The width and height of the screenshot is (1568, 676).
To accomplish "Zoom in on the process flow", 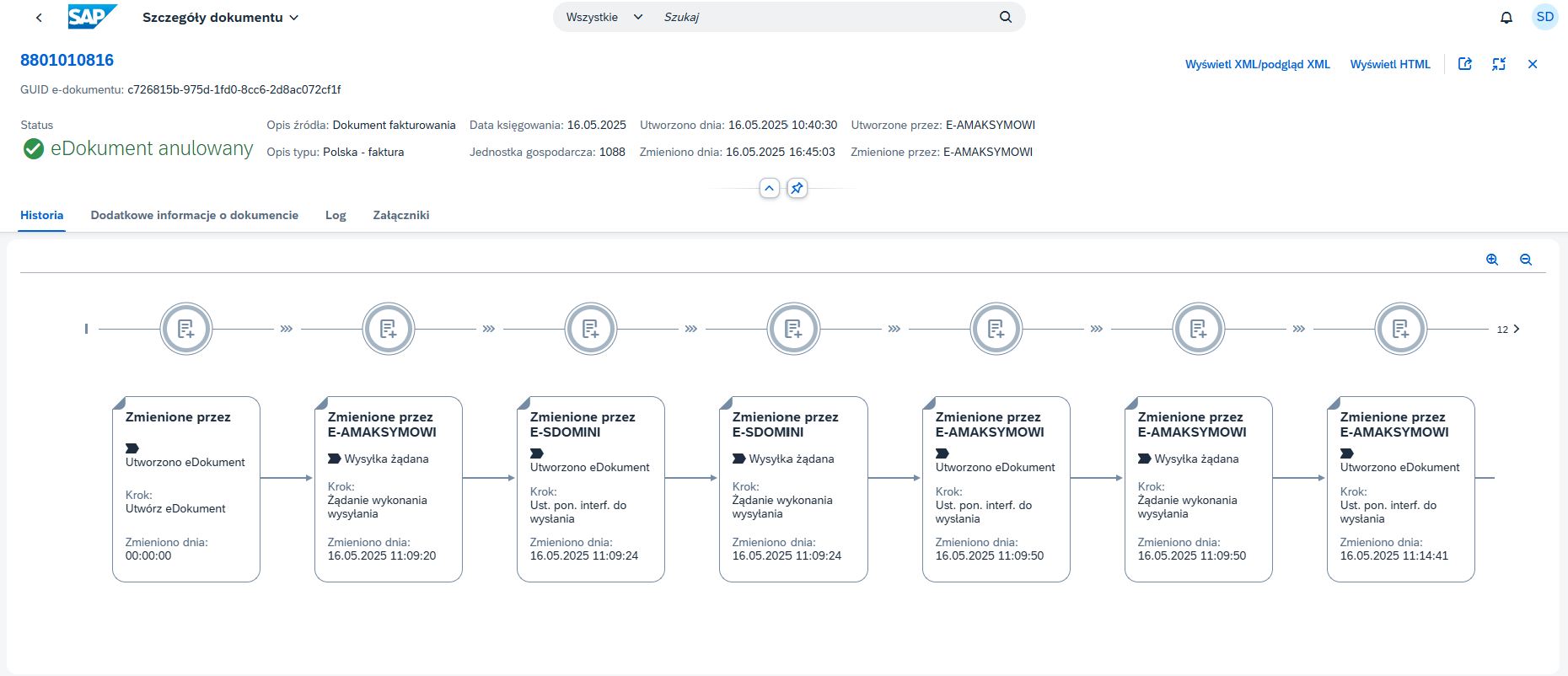I will pos(1492,260).
